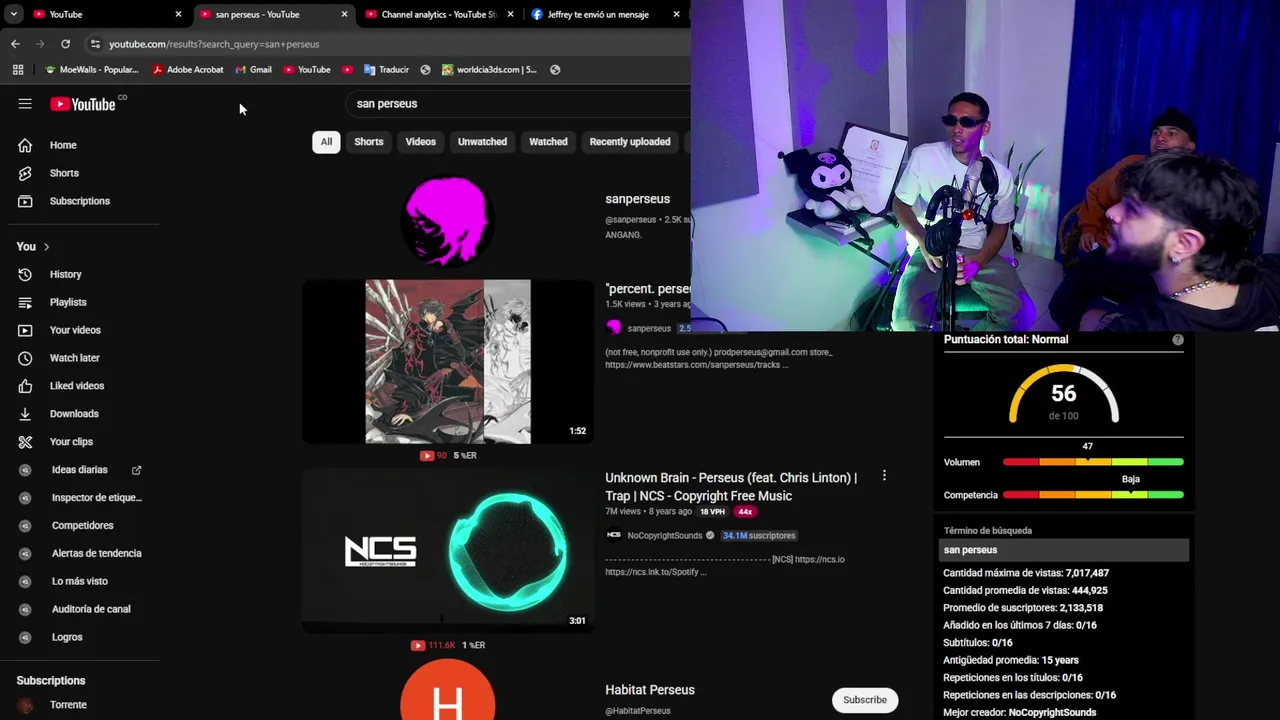Open the worldcia3ds.com bookmark
1280x720 pixels.
[489, 70]
